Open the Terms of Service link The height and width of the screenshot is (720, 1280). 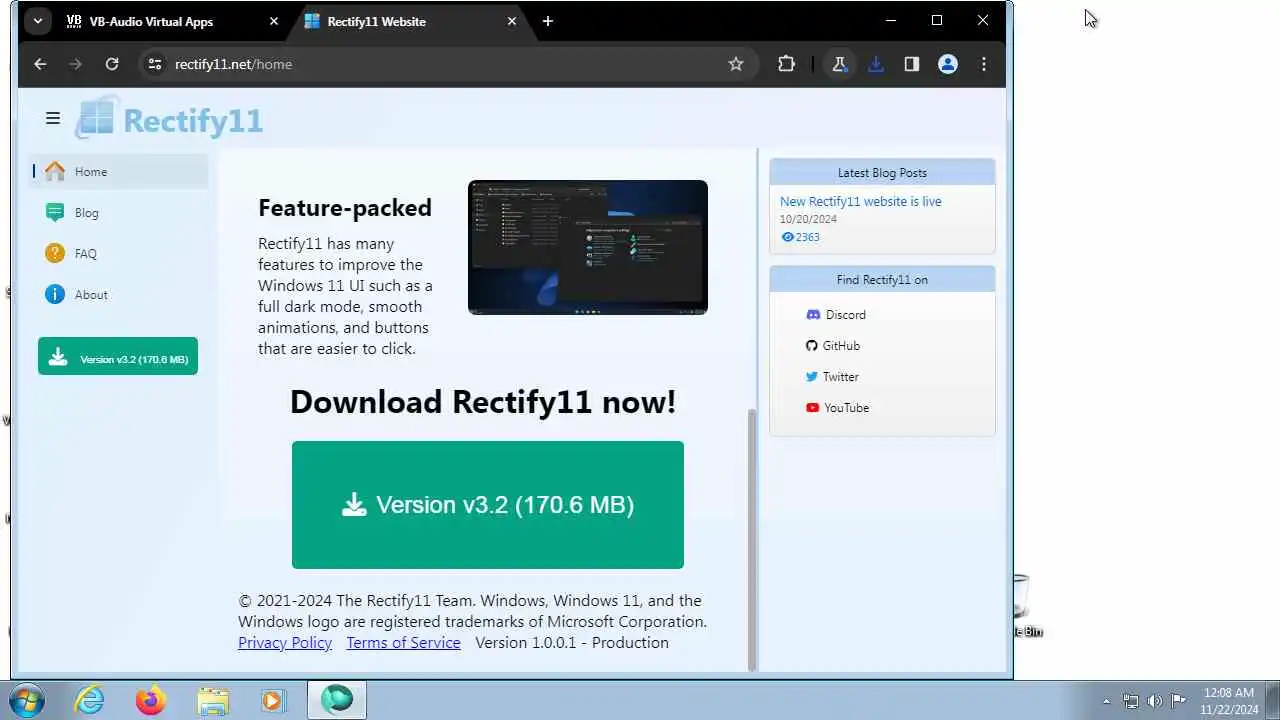click(403, 643)
